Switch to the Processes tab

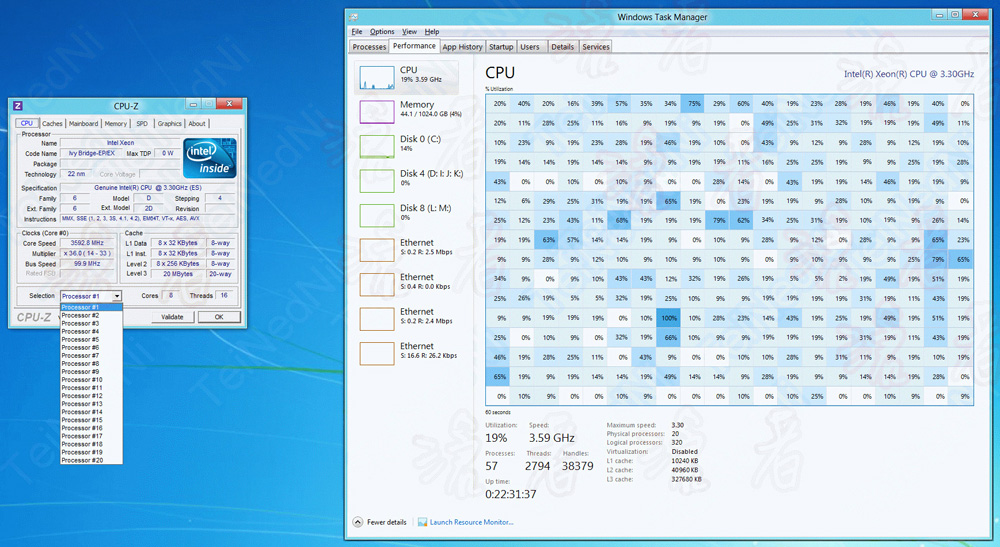(x=369, y=47)
